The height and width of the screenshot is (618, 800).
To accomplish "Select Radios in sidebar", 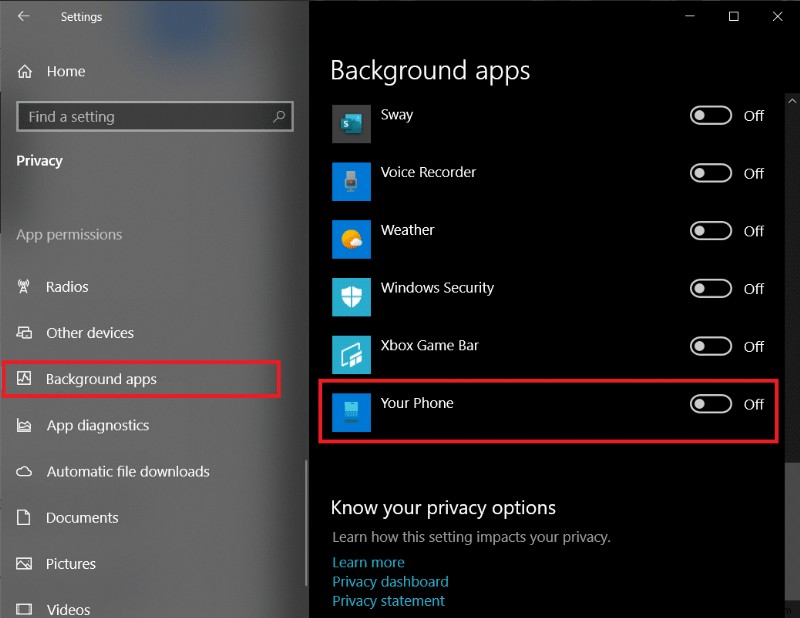I will (x=67, y=287).
